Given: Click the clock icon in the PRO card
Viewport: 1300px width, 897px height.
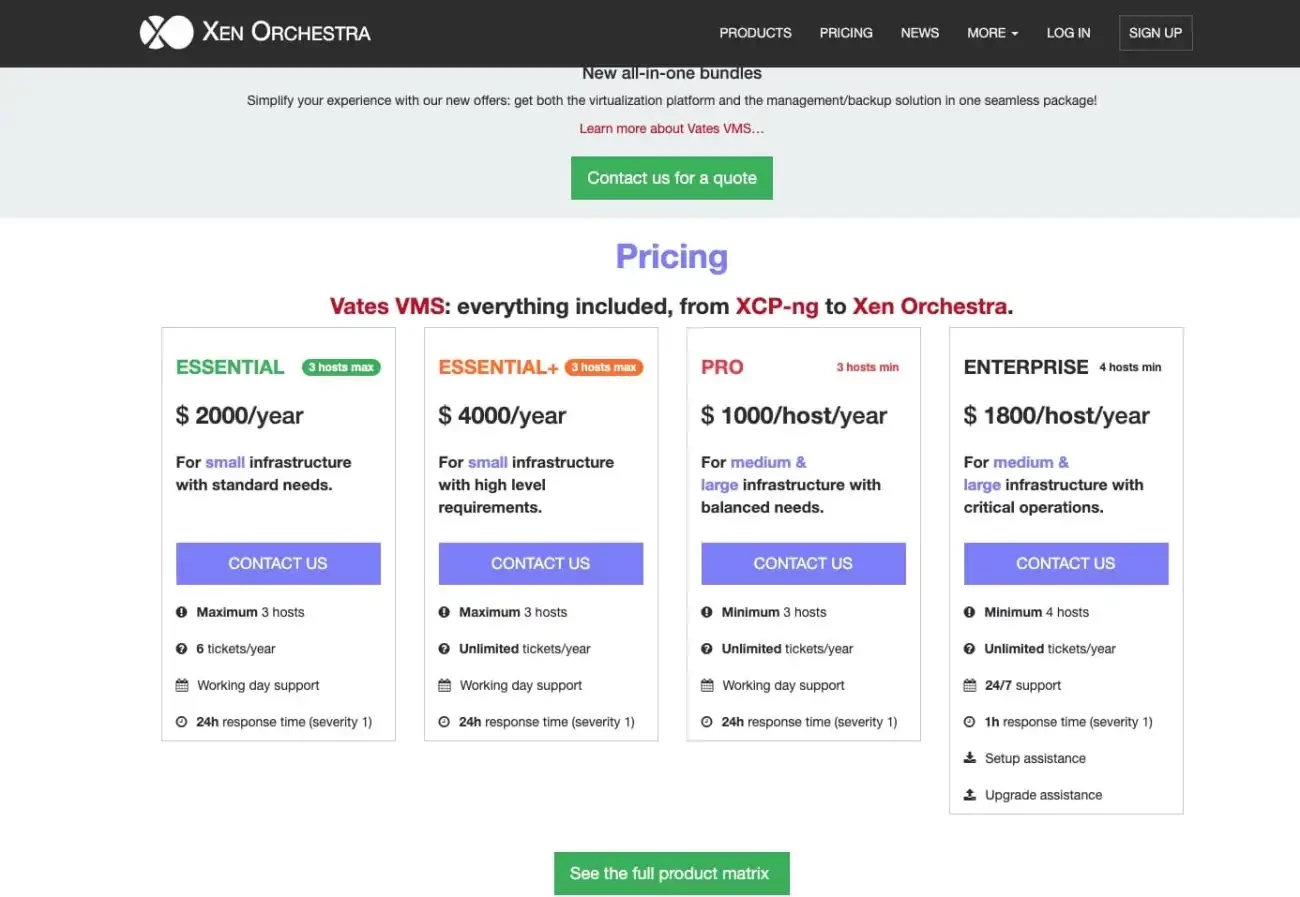Looking at the screenshot, I should point(707,722).
